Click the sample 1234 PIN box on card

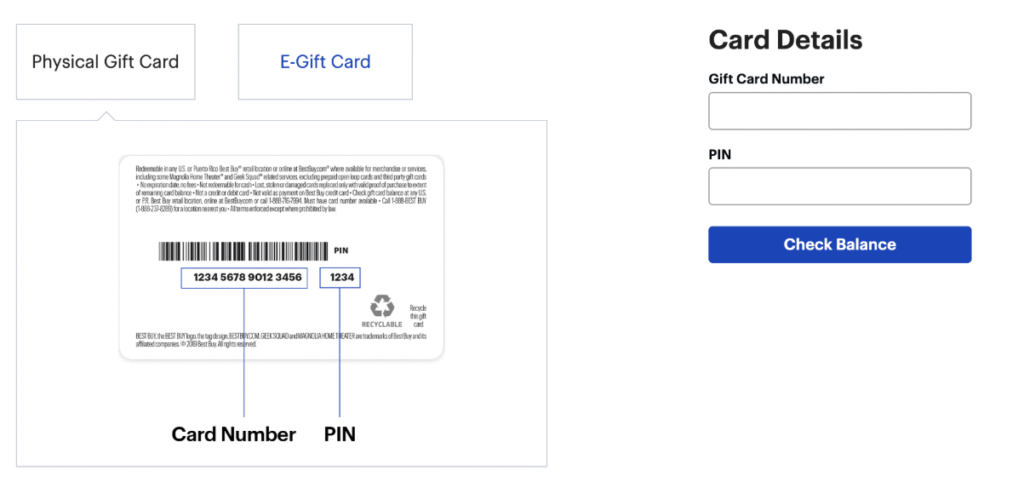coord(340,278)
